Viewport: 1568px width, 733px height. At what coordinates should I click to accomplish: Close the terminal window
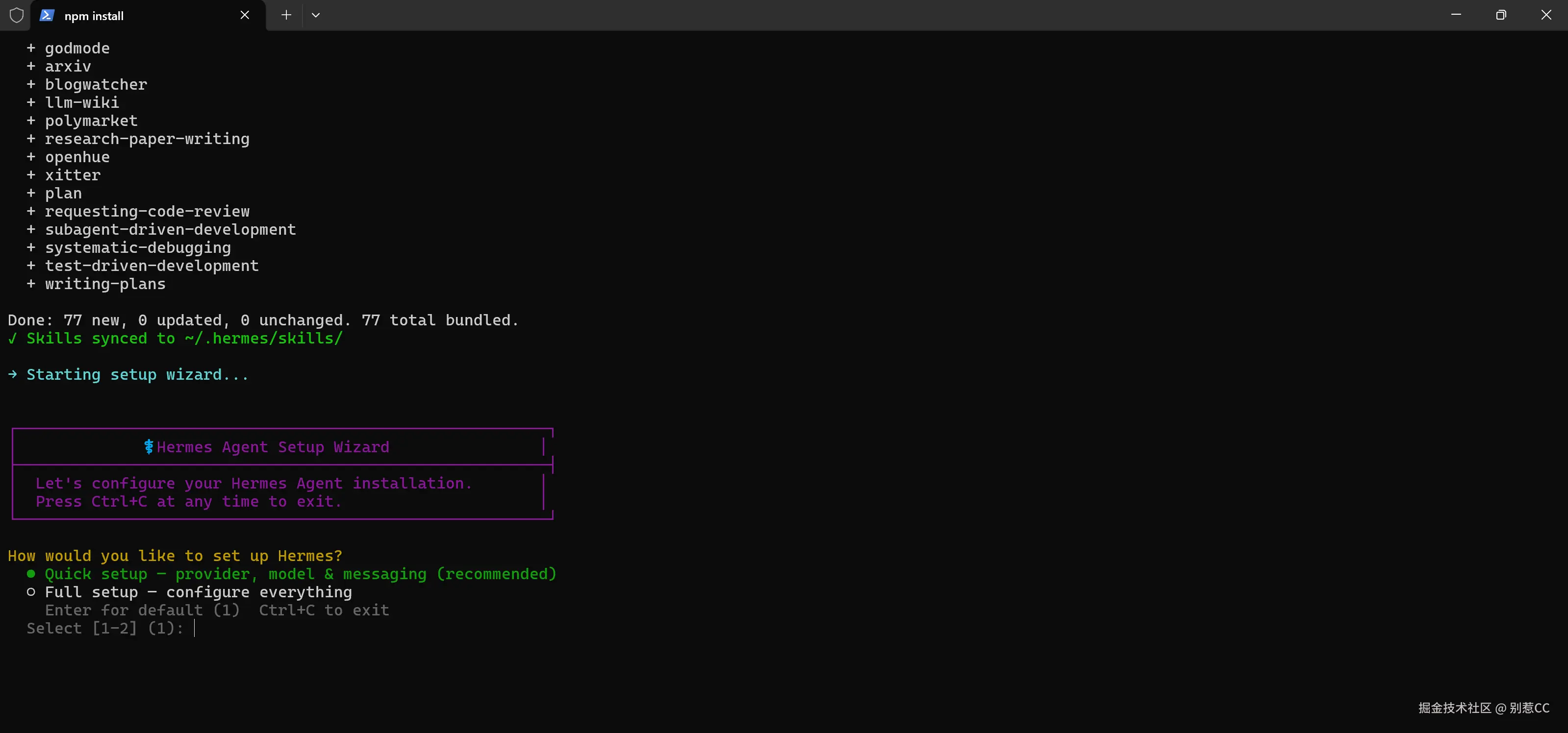(x=1546, y=15)
